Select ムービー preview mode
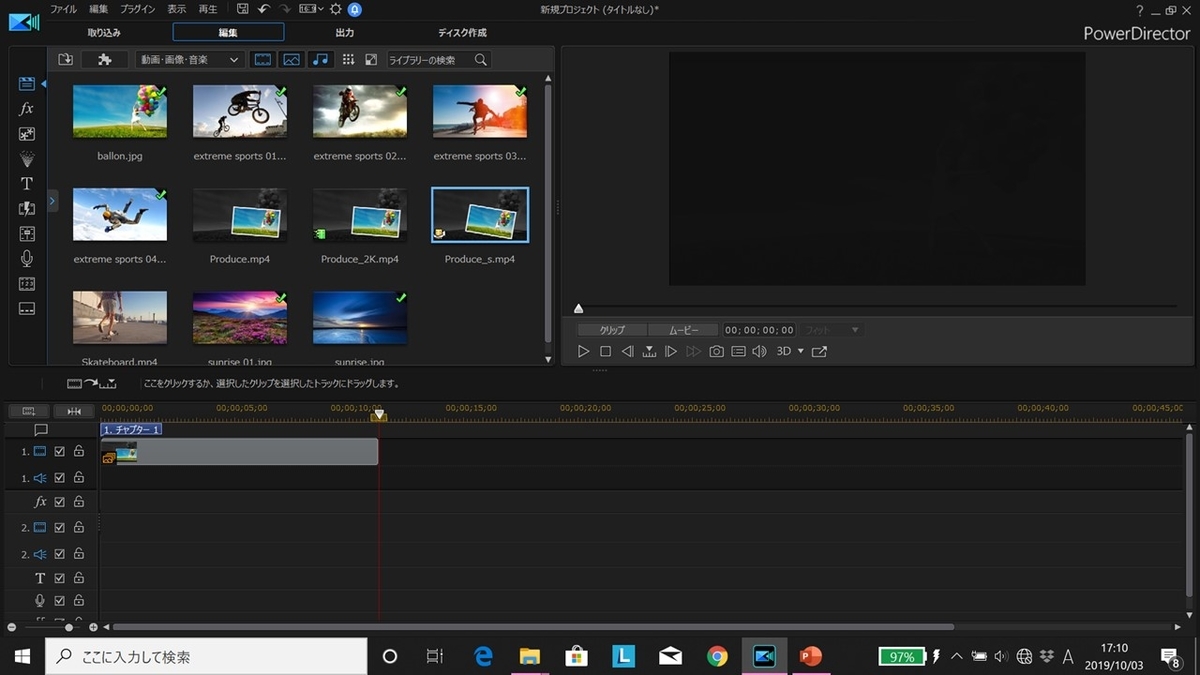The image size is (1200, 675). (x=683, y=330)
